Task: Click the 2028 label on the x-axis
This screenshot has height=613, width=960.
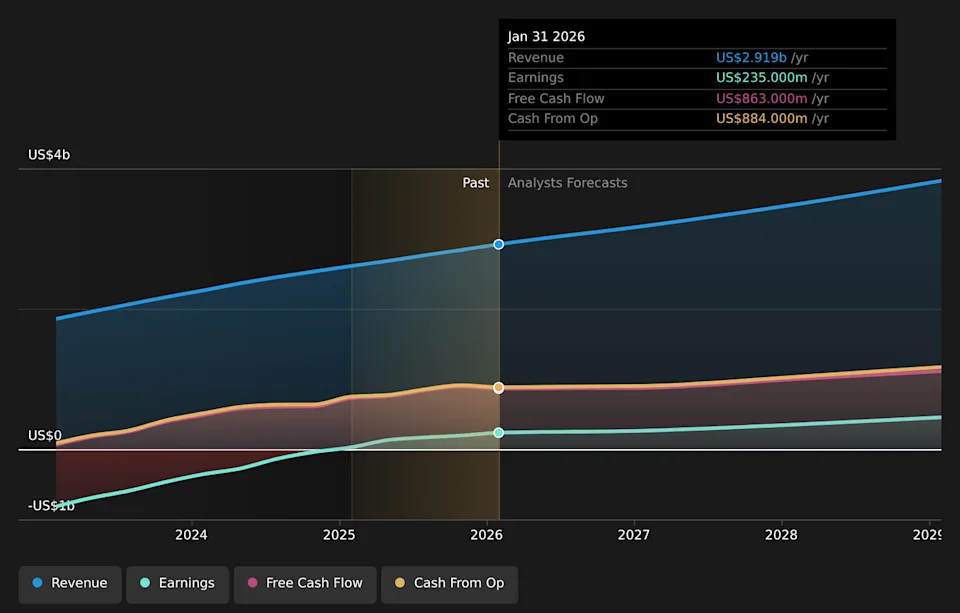Action: (781, 535)
